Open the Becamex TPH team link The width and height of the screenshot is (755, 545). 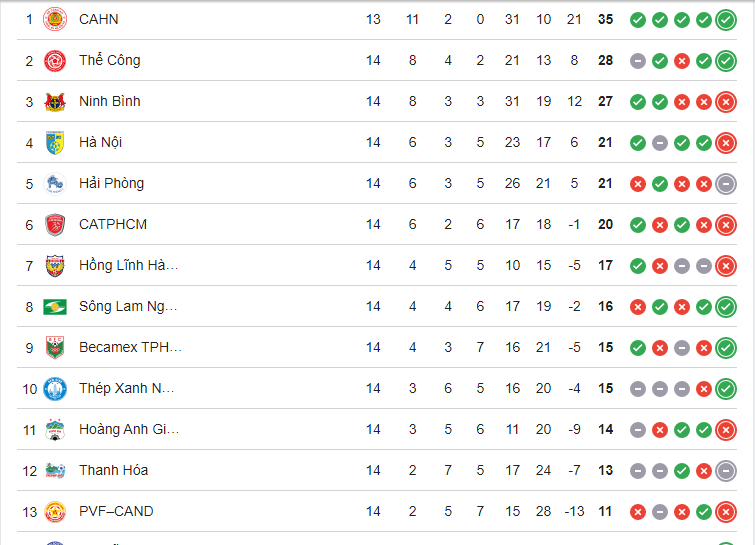[x=129, y=347]
